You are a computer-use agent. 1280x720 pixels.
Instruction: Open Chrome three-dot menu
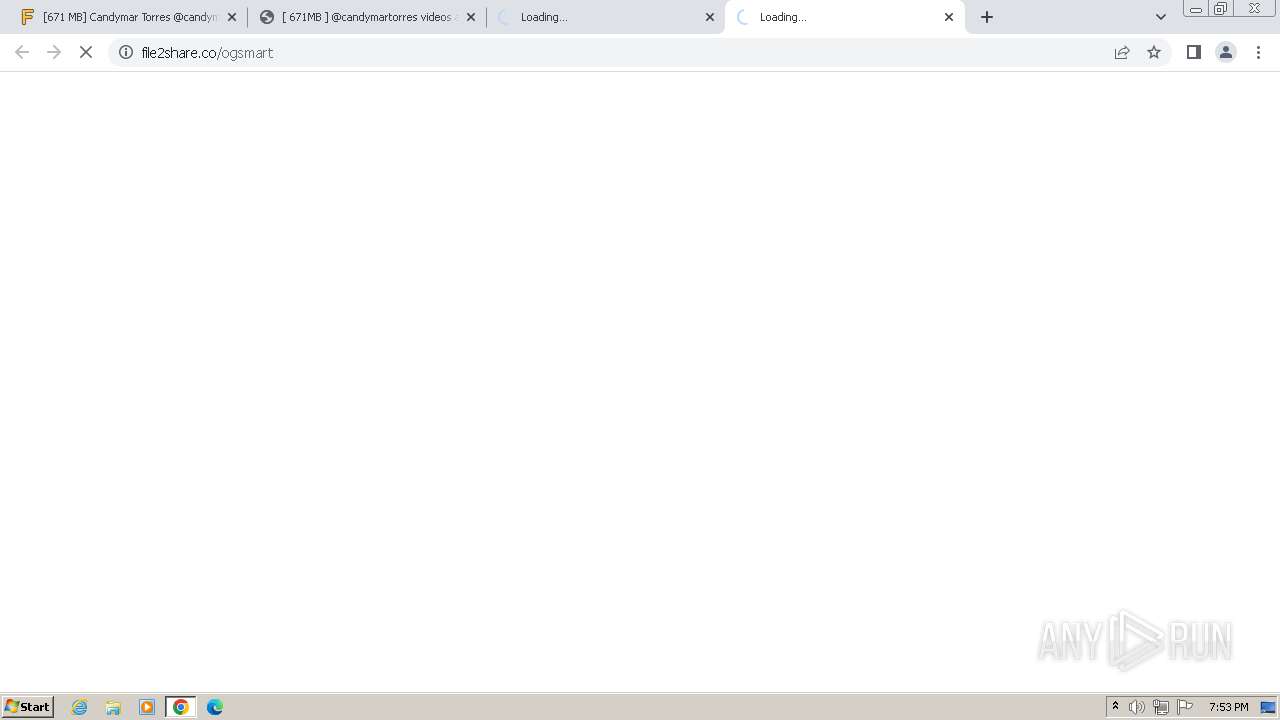[1259, 52]
